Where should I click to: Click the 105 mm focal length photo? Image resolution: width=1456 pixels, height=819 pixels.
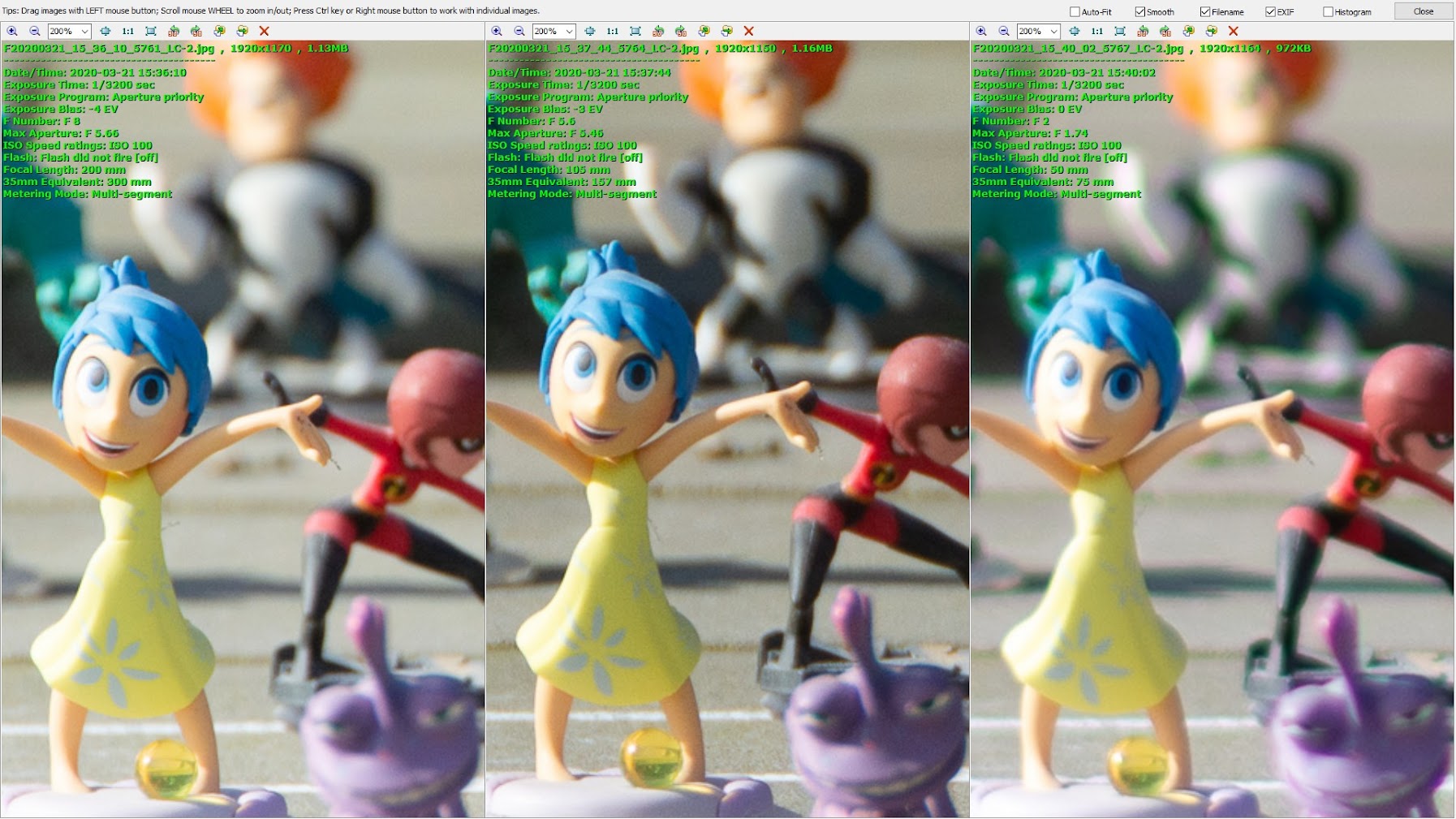coord(727,429)
